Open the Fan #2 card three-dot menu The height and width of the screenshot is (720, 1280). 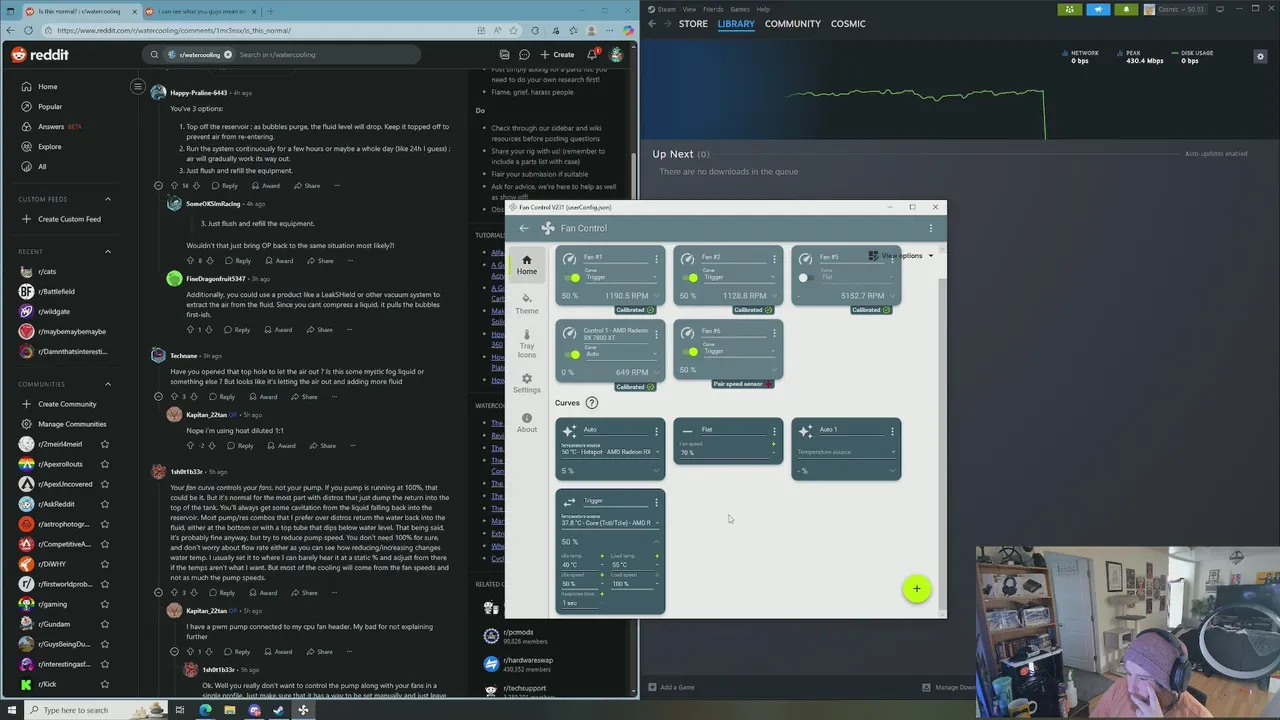[x=773, y=259]
